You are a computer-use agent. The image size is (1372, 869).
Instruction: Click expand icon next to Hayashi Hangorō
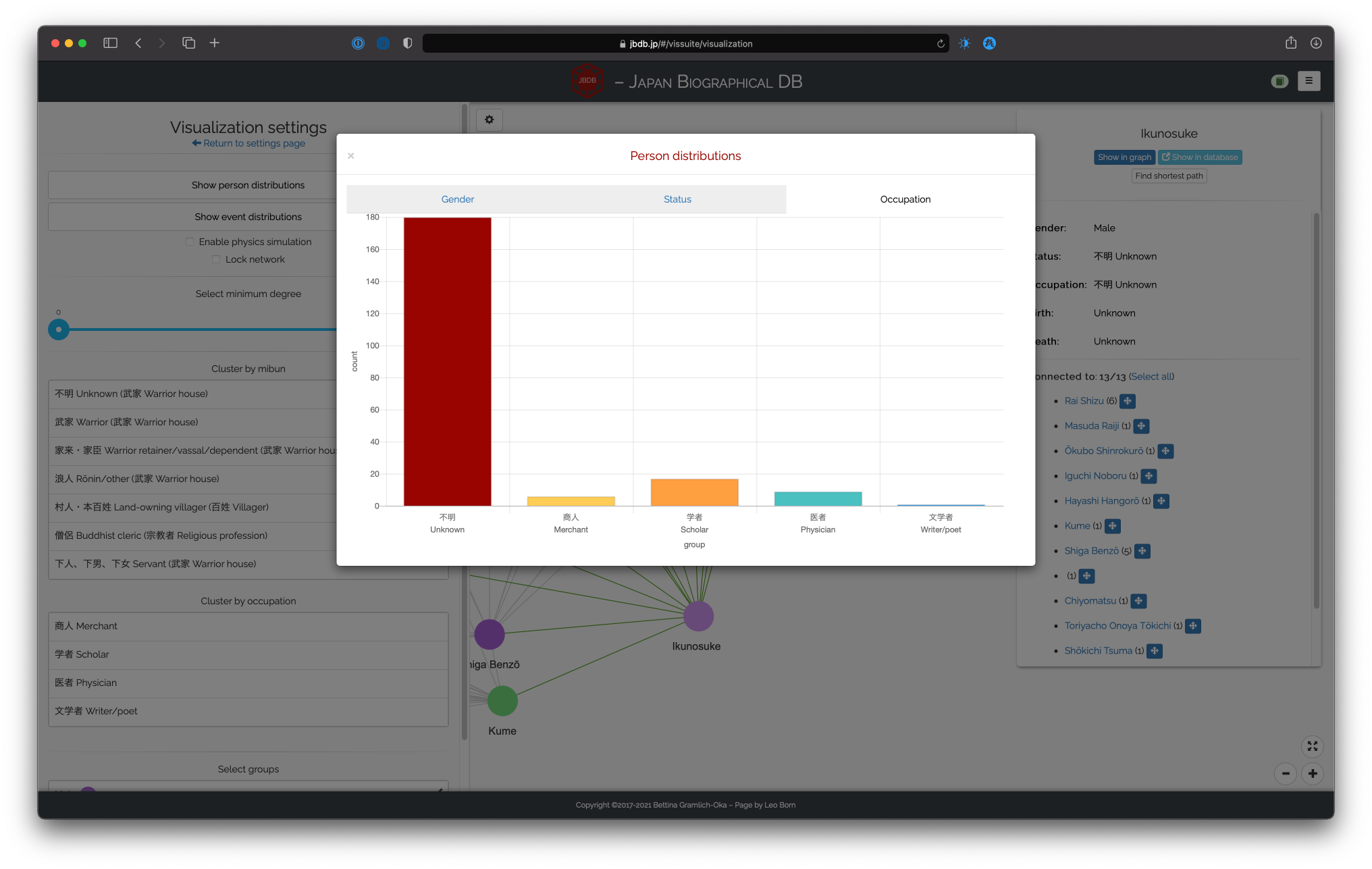1161,501
